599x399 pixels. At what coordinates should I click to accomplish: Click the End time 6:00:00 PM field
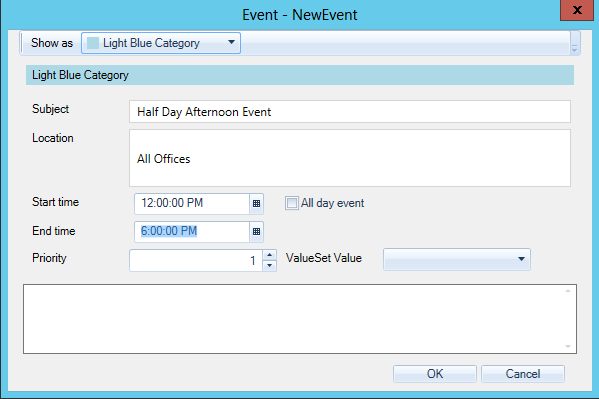tap(192, 232)
